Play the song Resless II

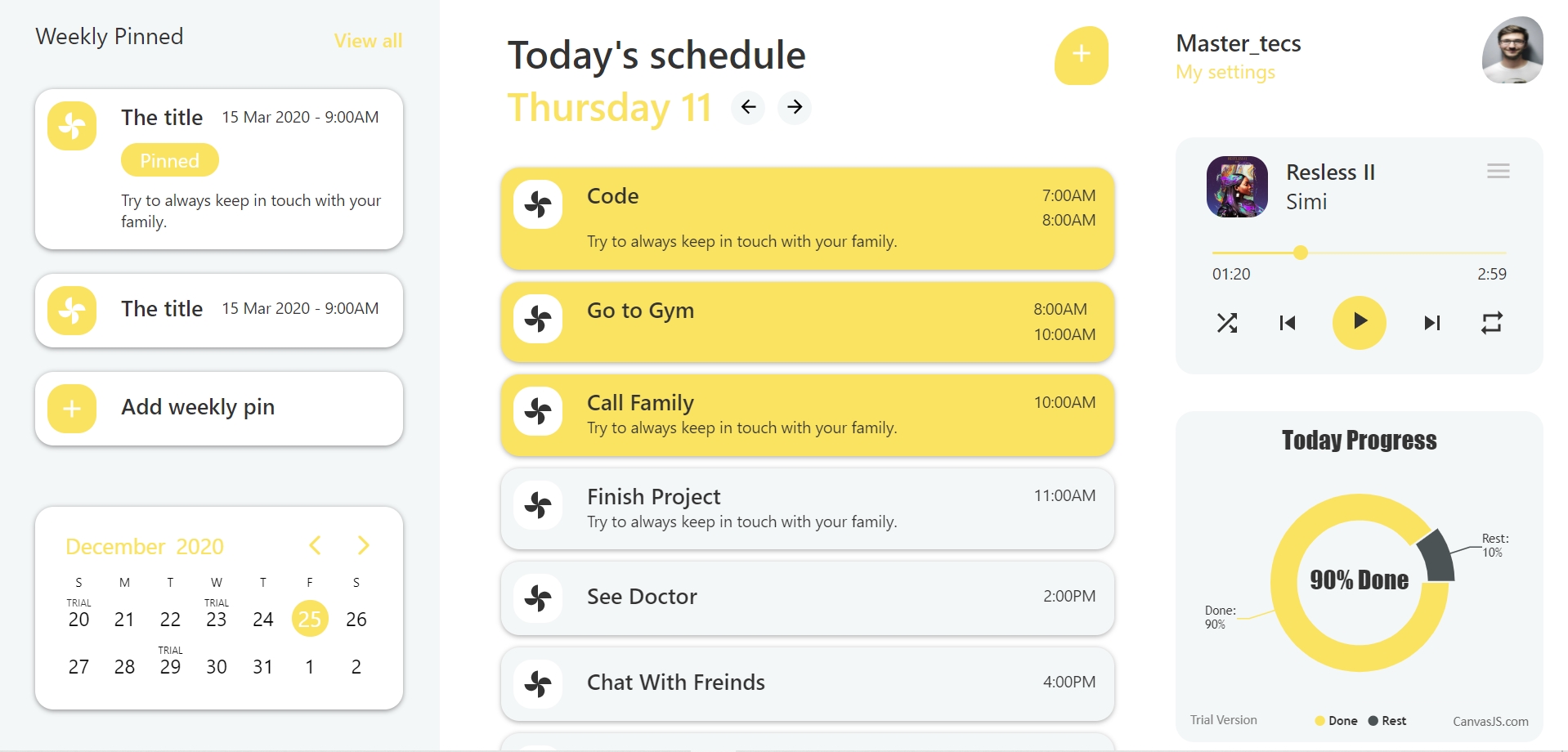[1359, 322]
